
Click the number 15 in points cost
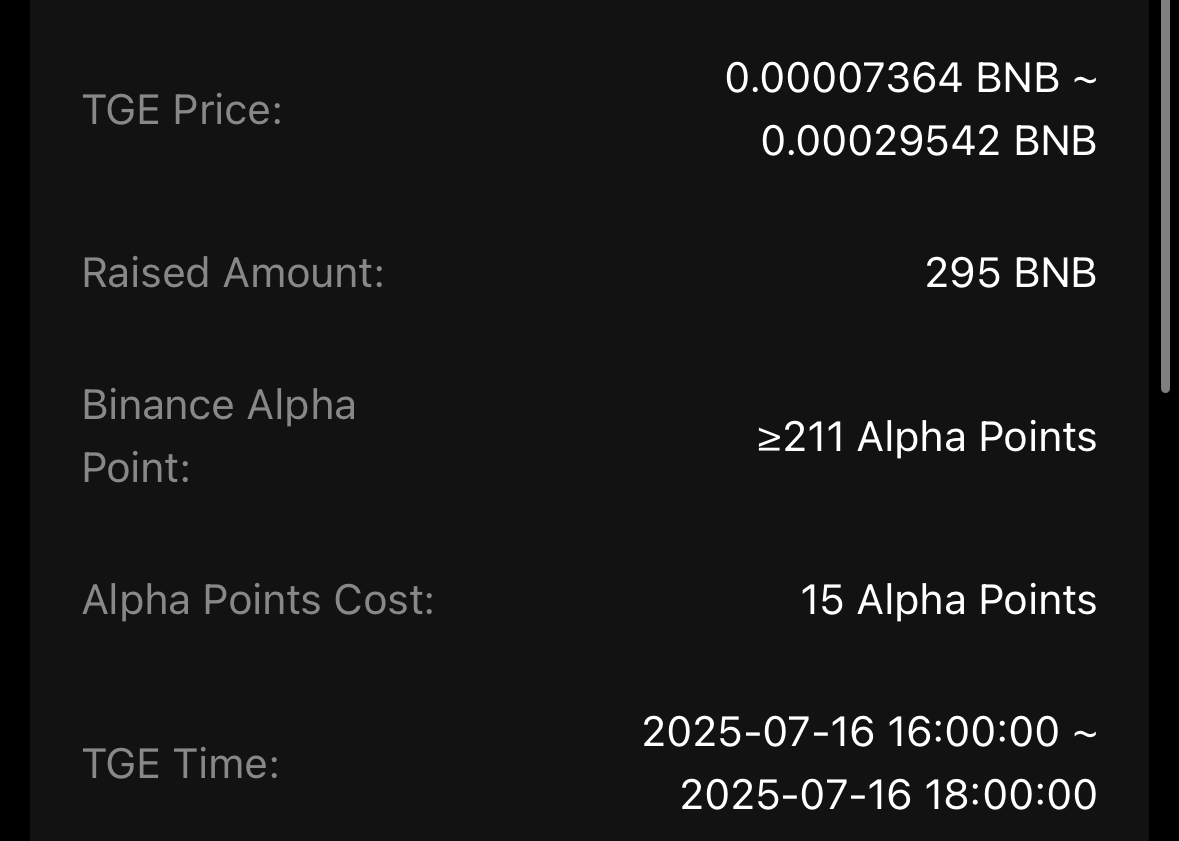click(x=822, y=600)
